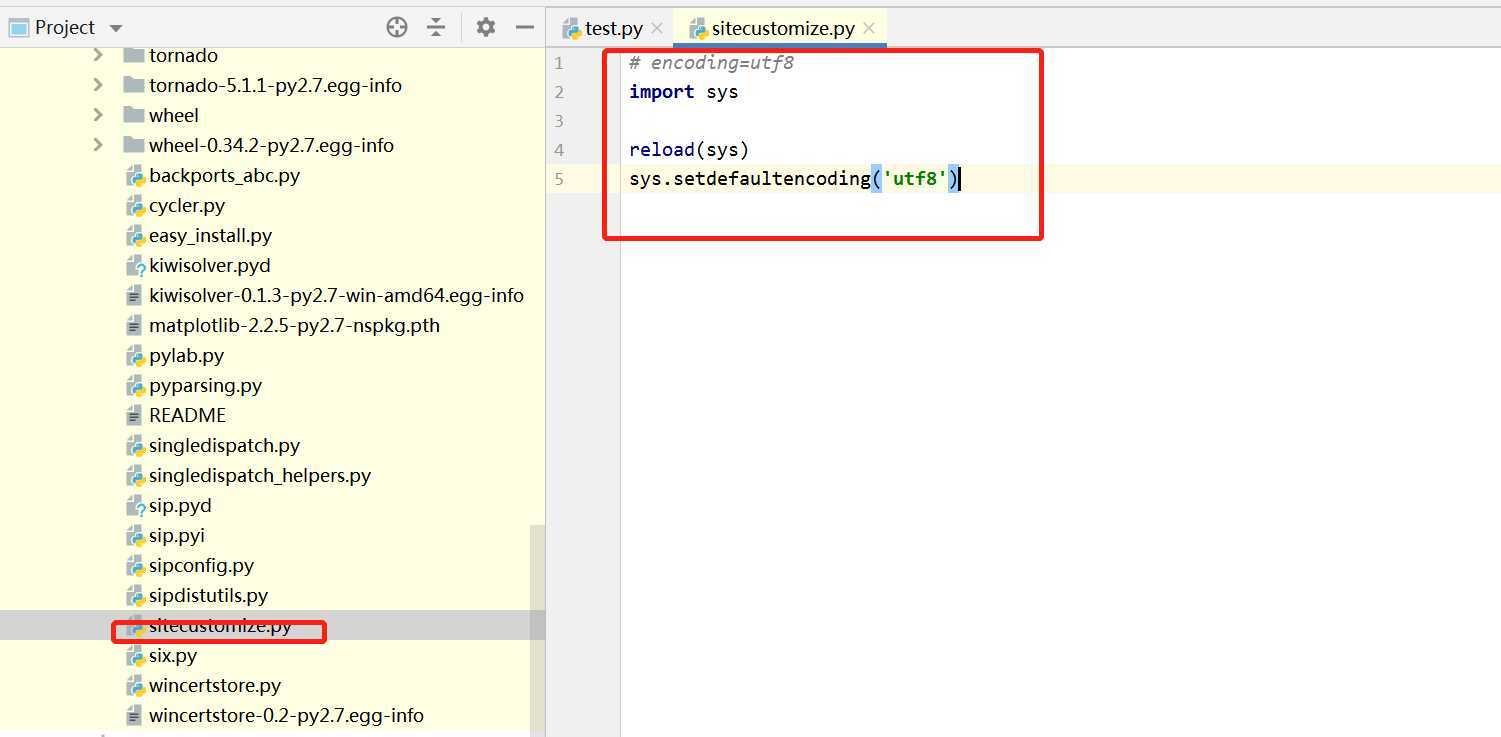
Task: Open the Project view dropdown
Action: click(x=115, y=28)
